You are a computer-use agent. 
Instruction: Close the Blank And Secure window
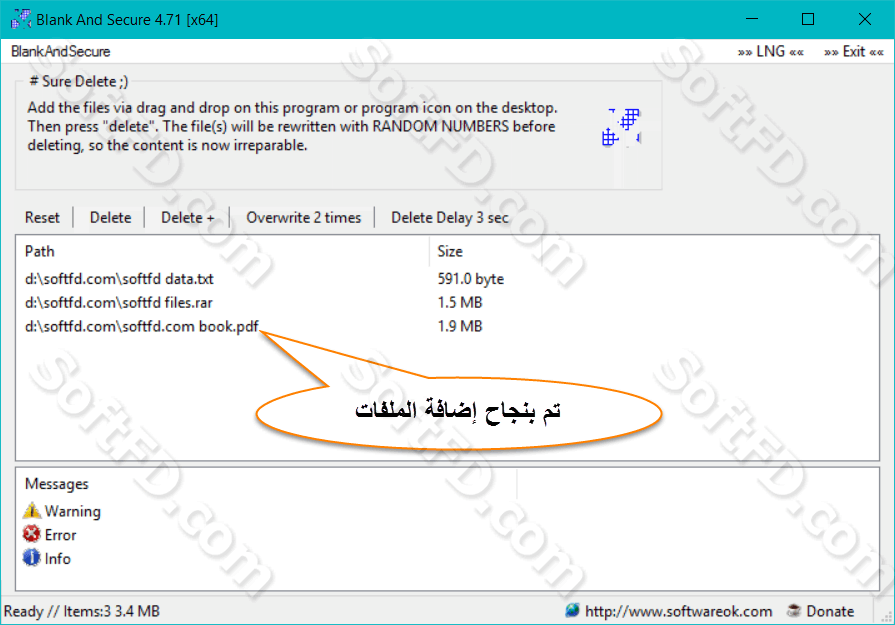[865, 19]
